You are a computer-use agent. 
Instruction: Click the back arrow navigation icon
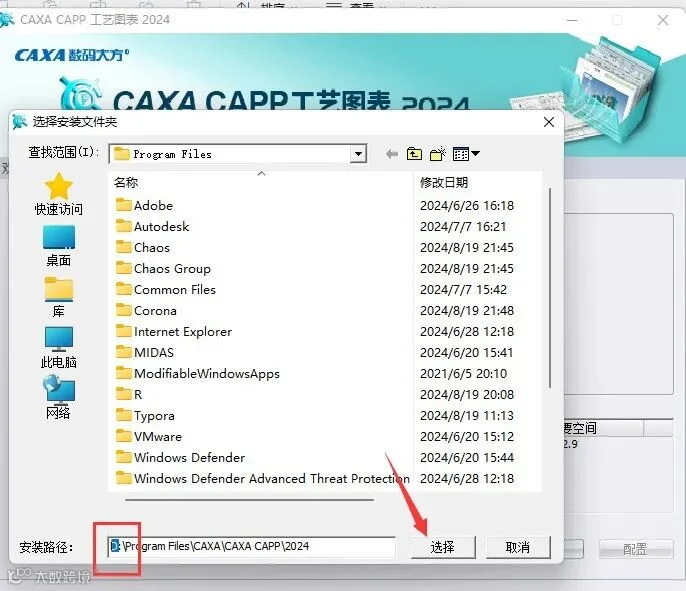[x=392, y=154]
